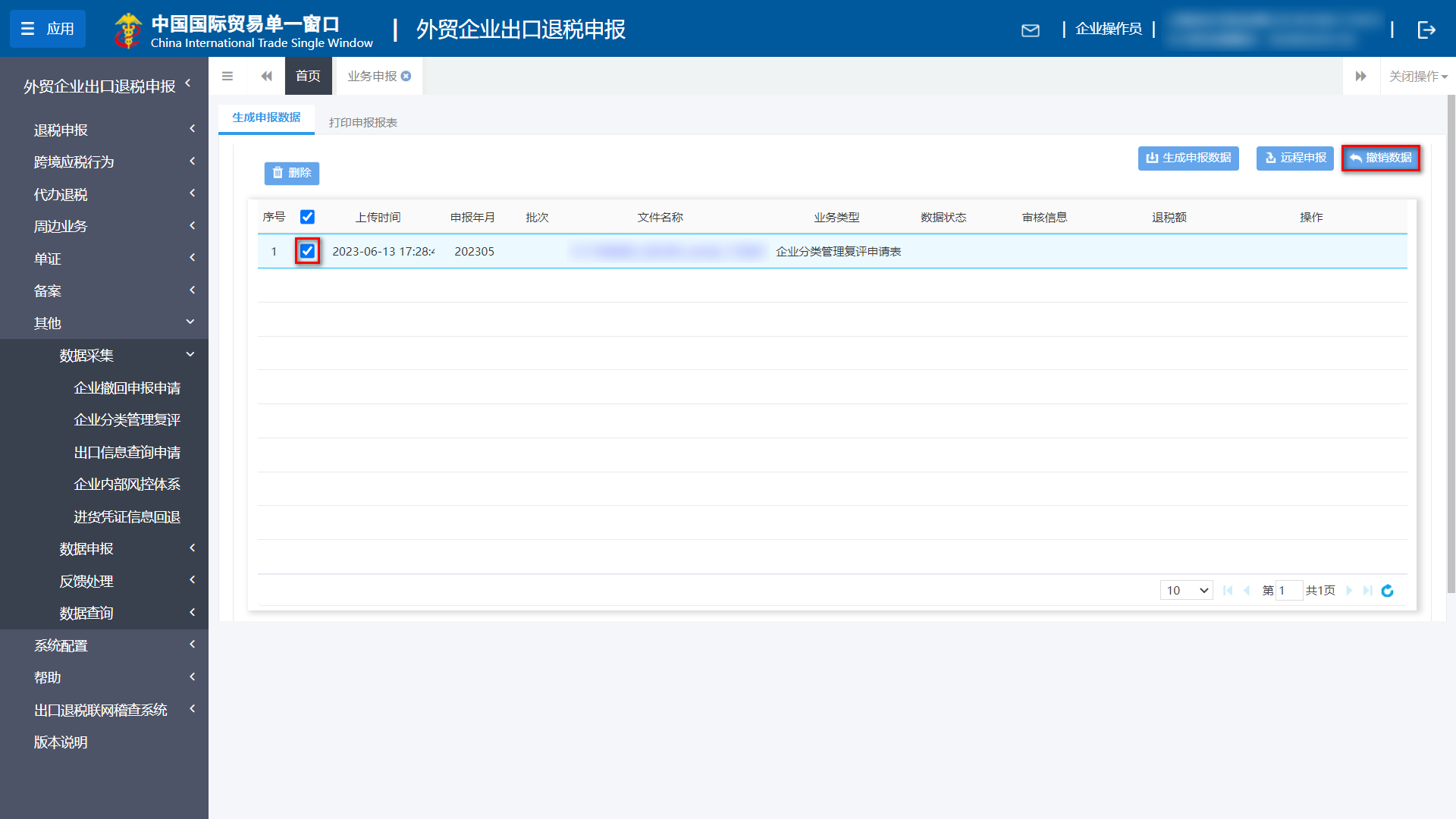
Task: Click the forward tabs arrow icon
Action: coord(1361,76)
